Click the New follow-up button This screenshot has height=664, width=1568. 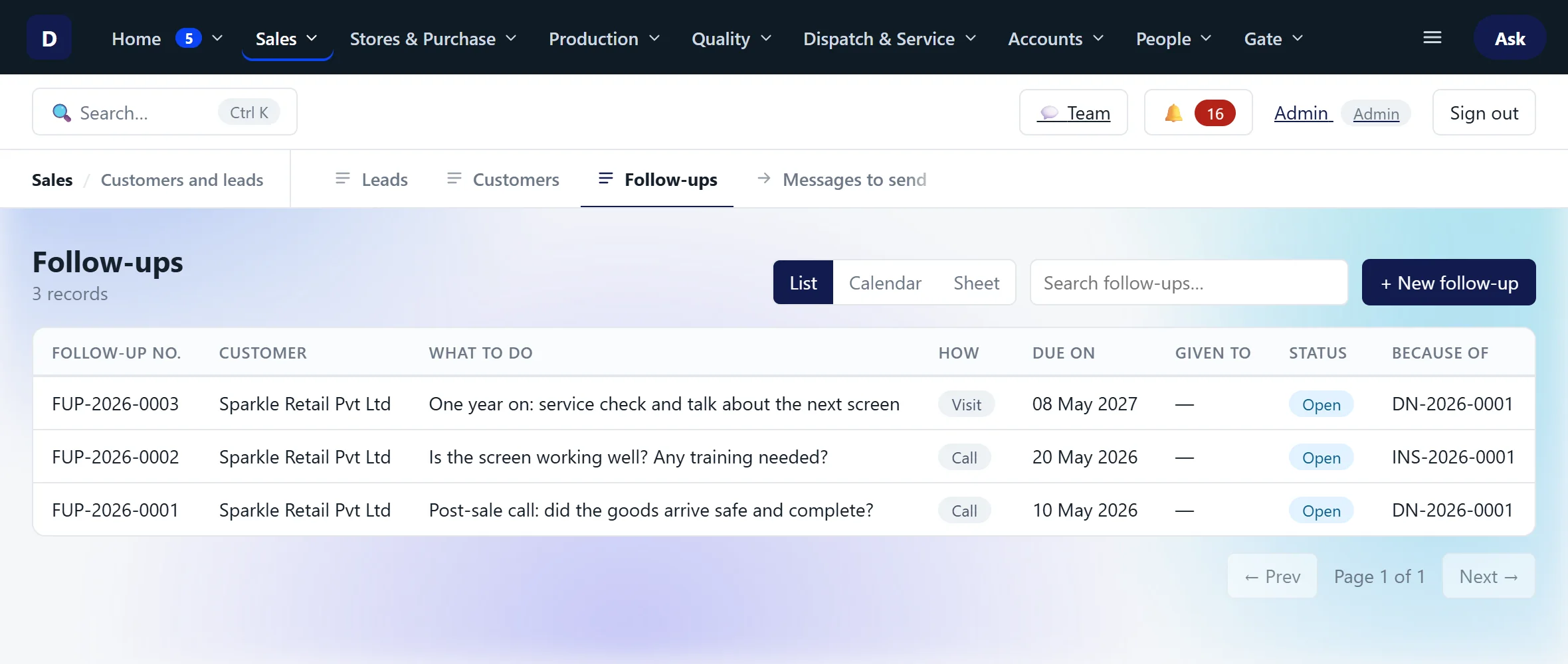(1448, 282)
